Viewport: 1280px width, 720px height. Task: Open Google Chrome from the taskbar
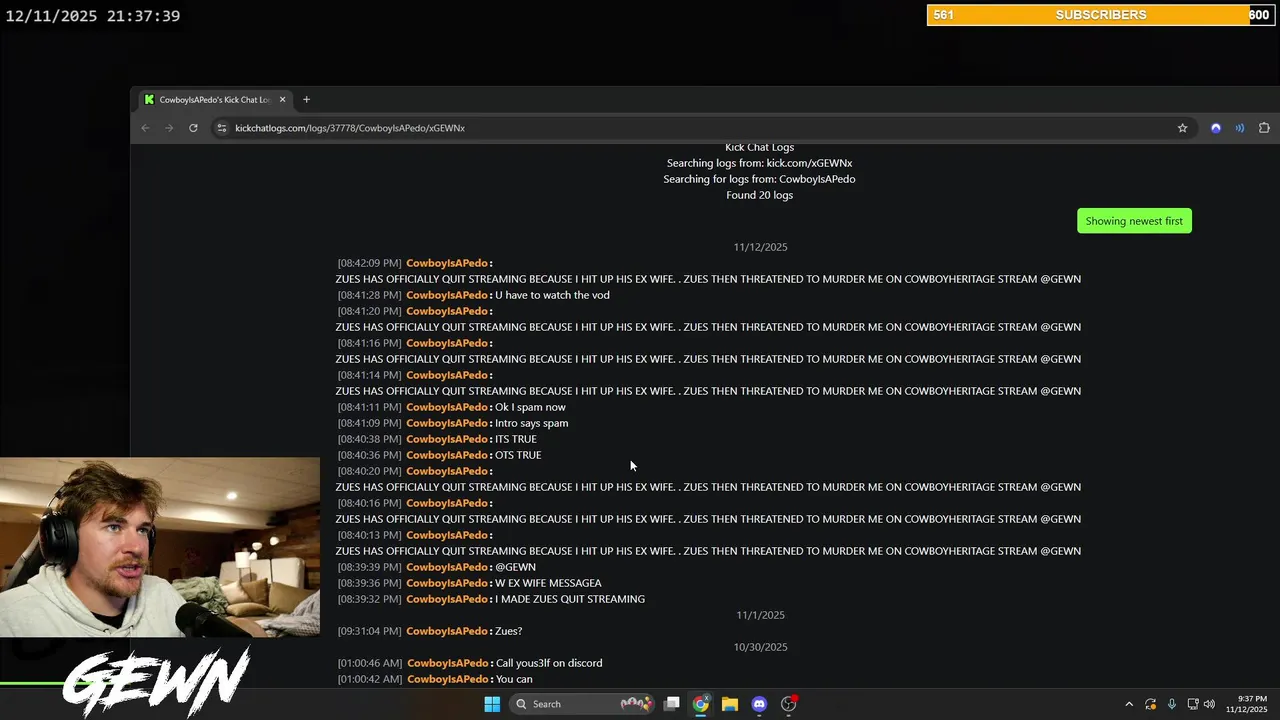(x=701, y=704)
